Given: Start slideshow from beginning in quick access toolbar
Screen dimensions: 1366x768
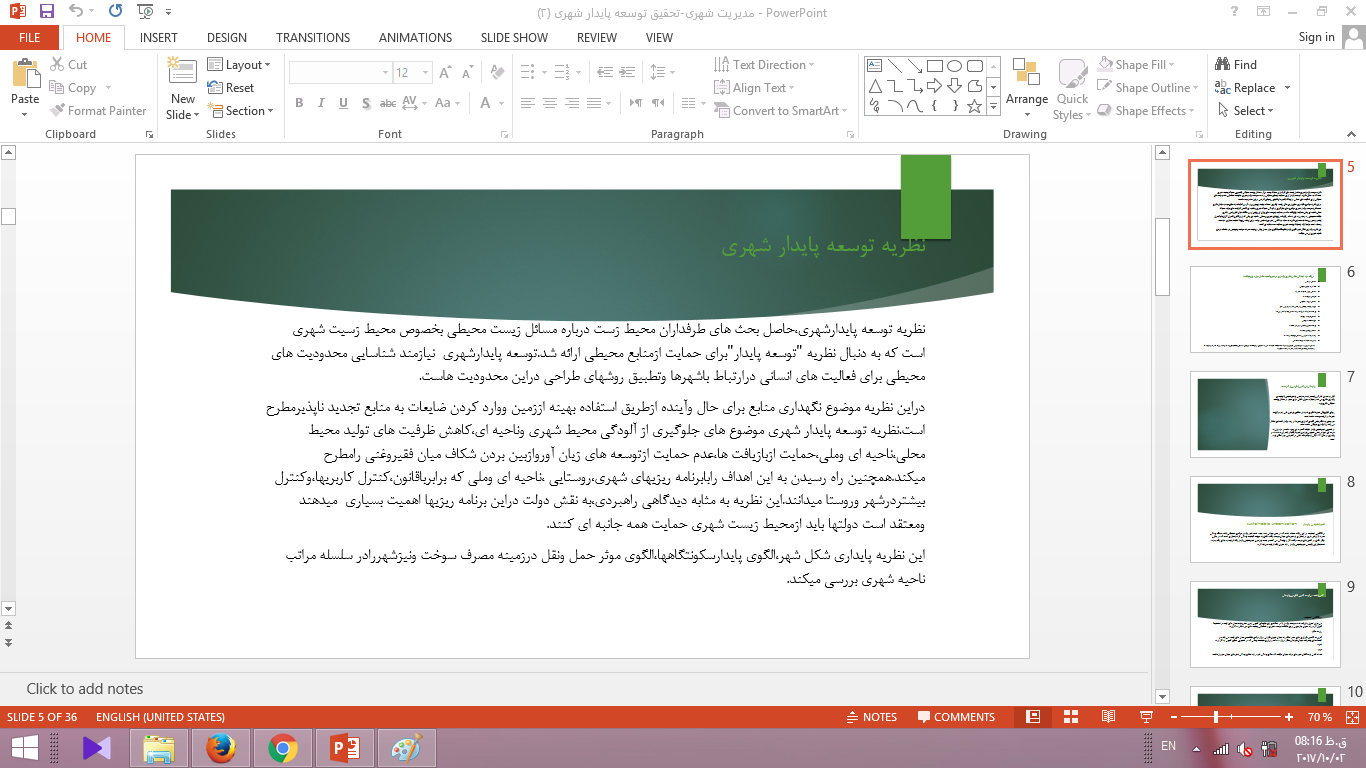Looking at the screenshot, I should (x=146, y=12).
